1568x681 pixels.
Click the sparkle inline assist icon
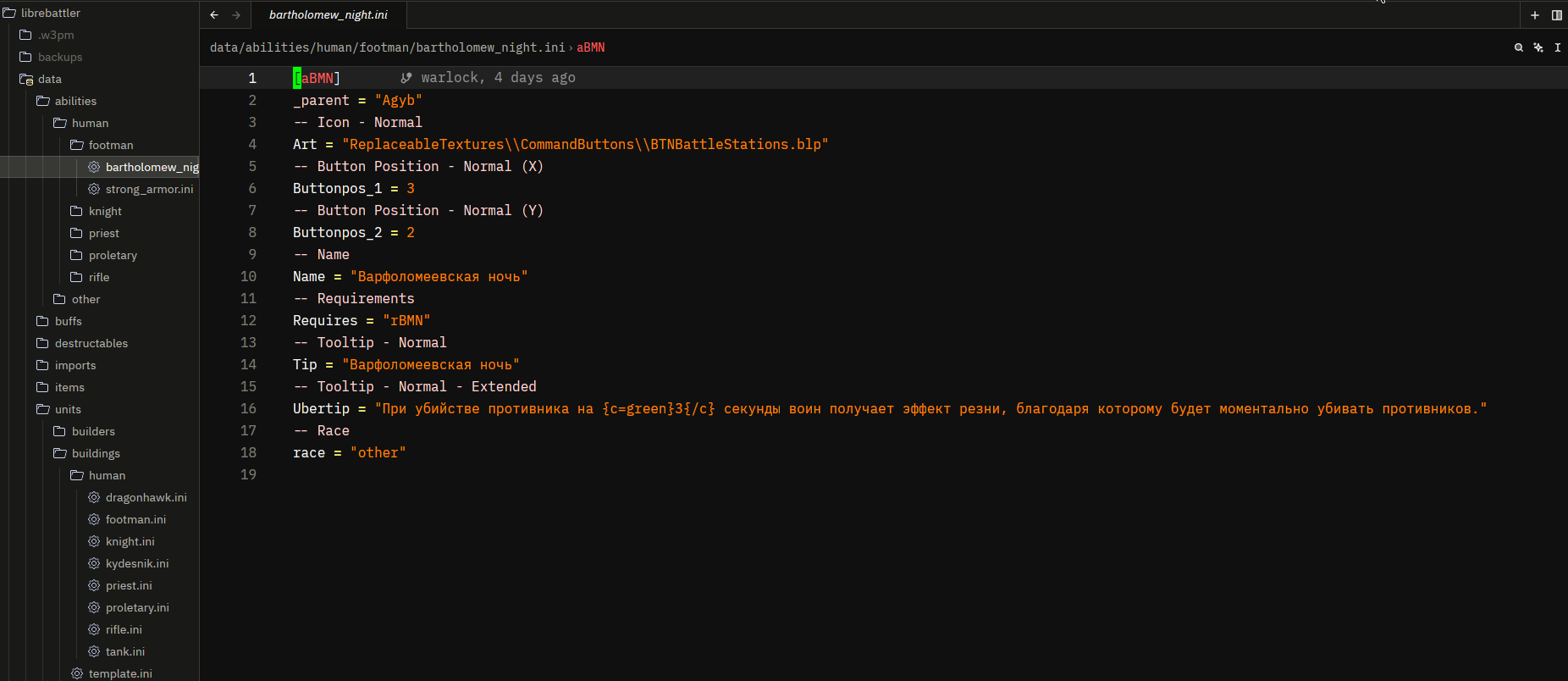pyautogui.click(x=1538, y=47)
